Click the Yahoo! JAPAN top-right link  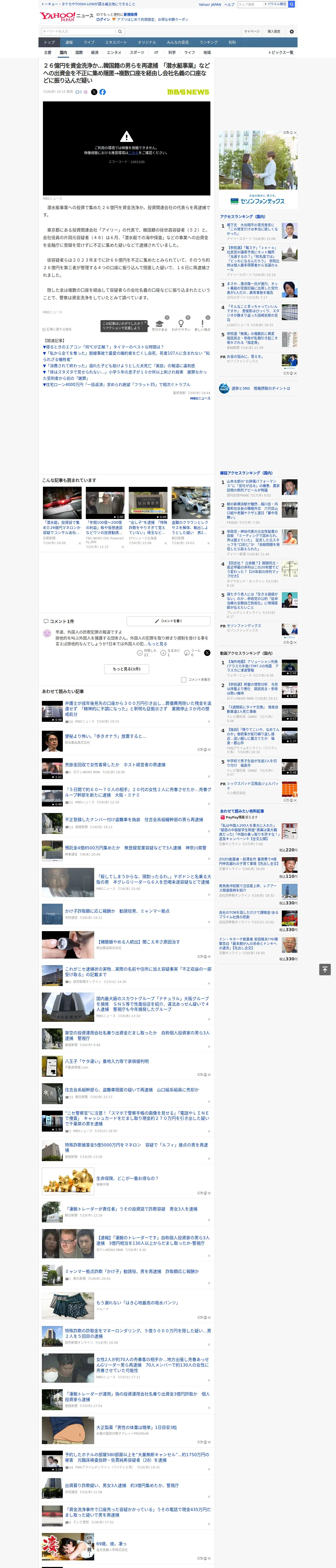point(210,4)
